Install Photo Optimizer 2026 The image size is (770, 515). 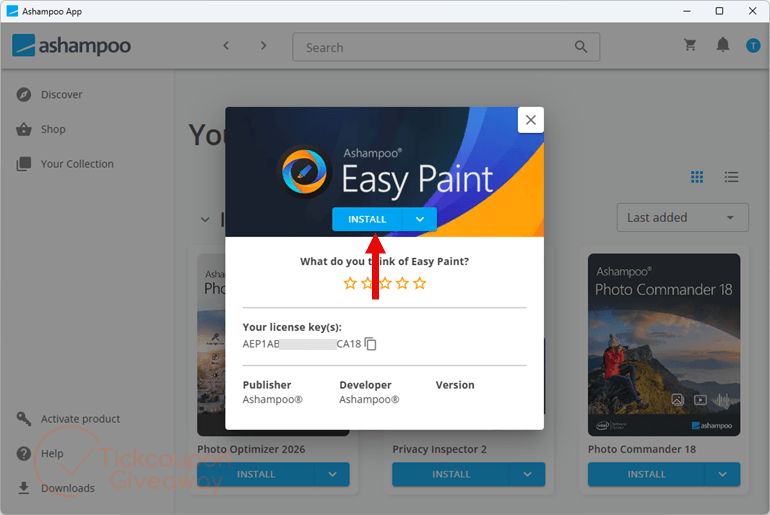click(256, 474)
